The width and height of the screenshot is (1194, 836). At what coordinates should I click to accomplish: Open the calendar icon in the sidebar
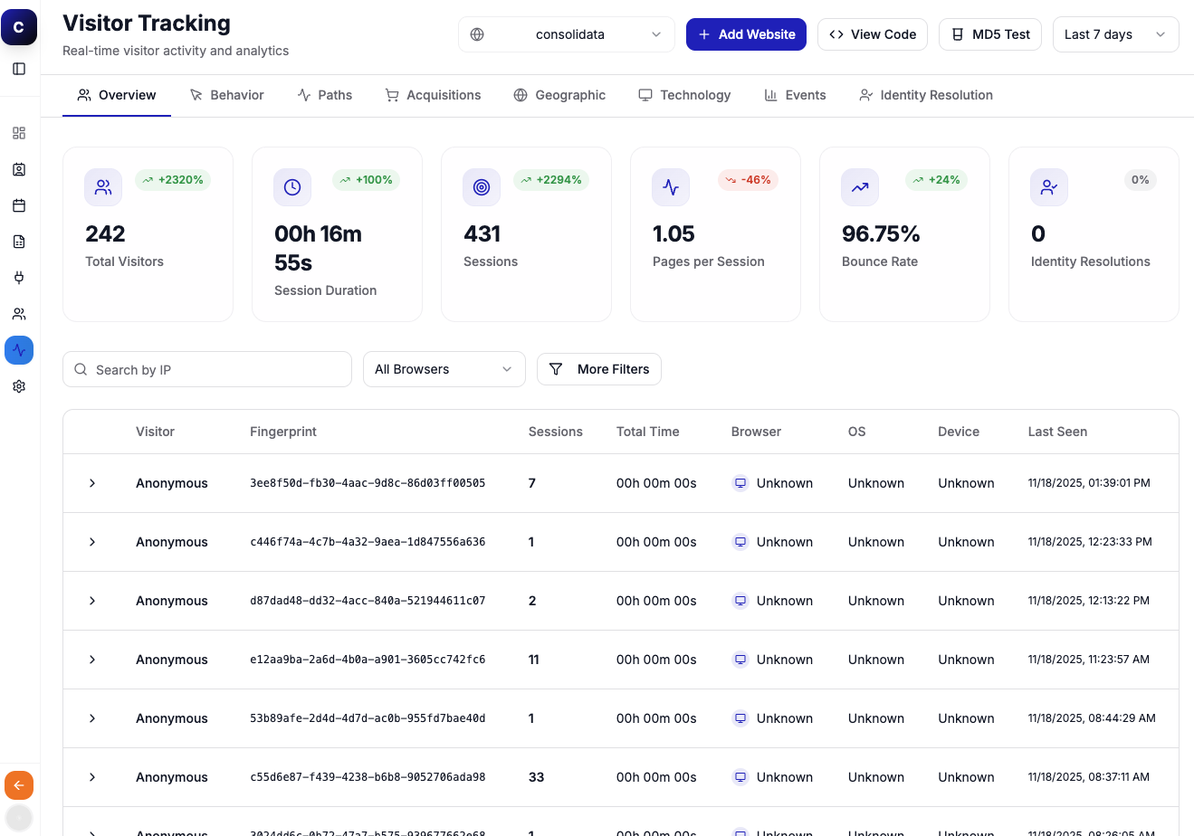(x=18, y=205)
